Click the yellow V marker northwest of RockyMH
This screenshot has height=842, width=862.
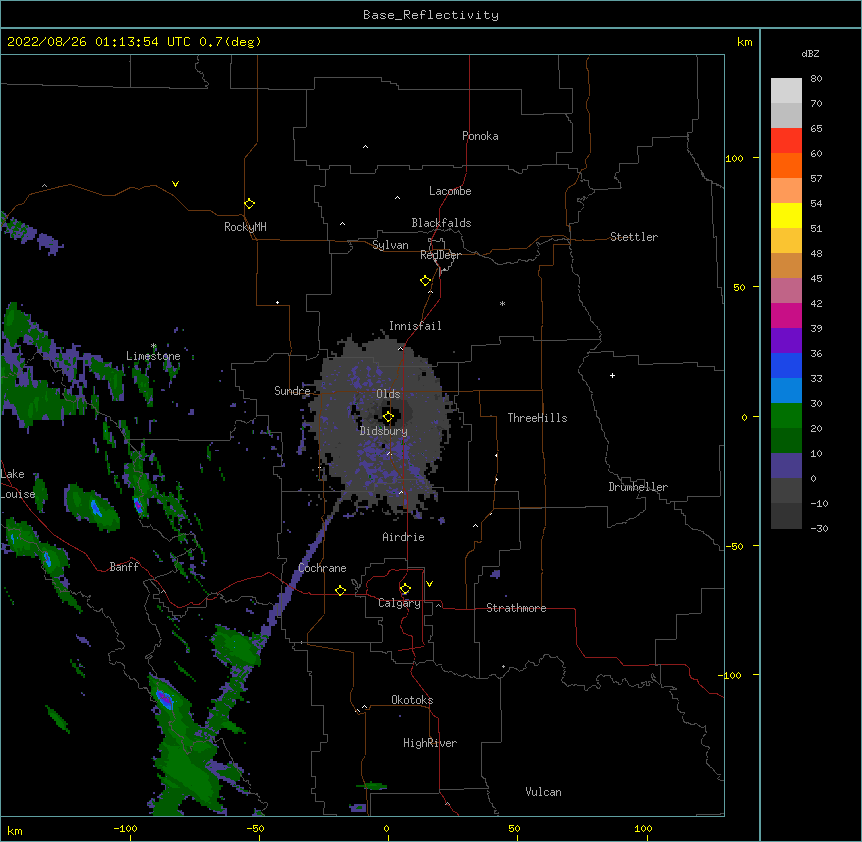pyautogui.click(x=175, y=184)
